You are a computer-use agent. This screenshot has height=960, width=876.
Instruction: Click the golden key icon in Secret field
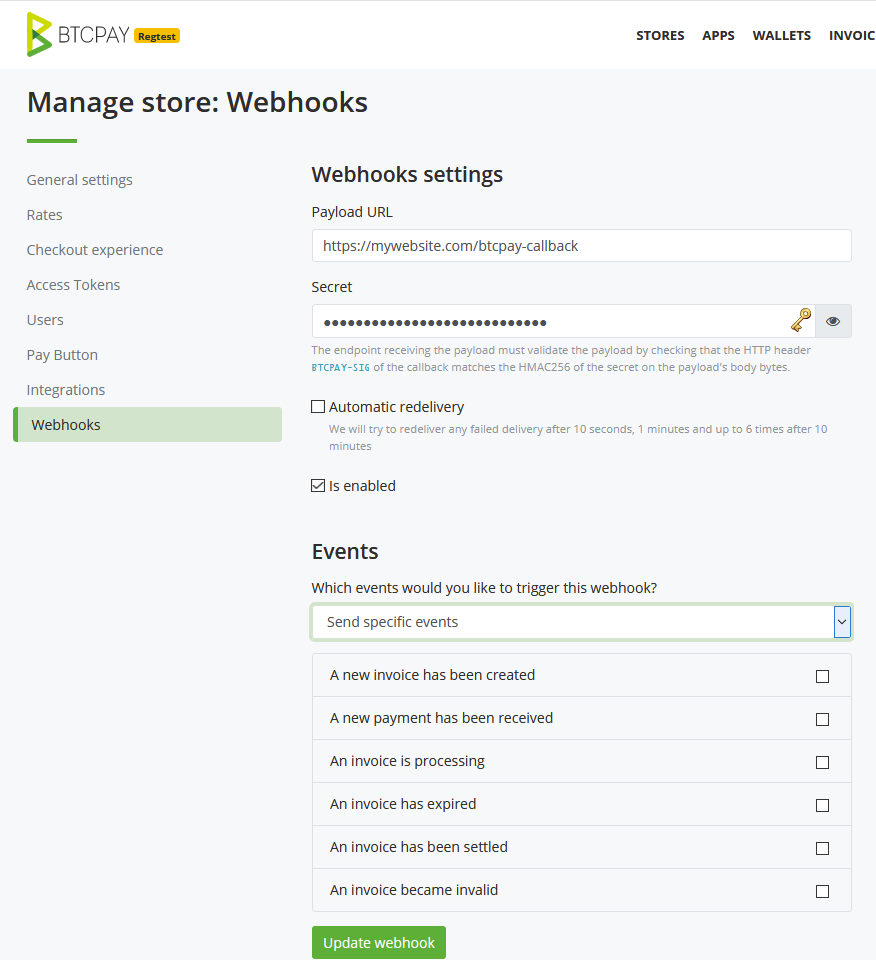[x=801, y=320]
